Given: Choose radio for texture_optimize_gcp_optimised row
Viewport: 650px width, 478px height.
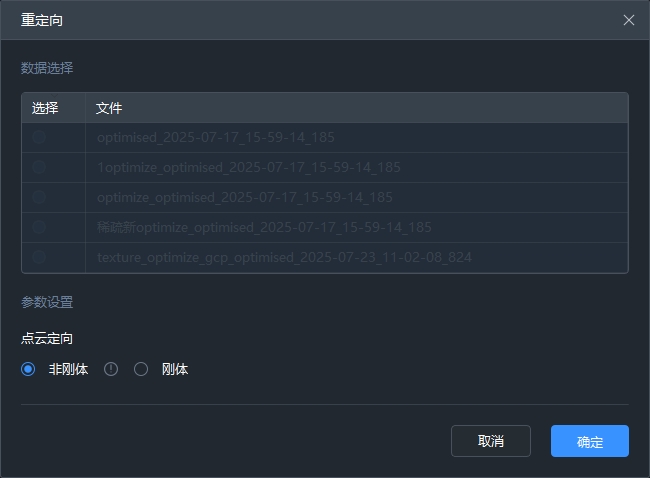Looking at the screenshot, I should tap(39, 257).
